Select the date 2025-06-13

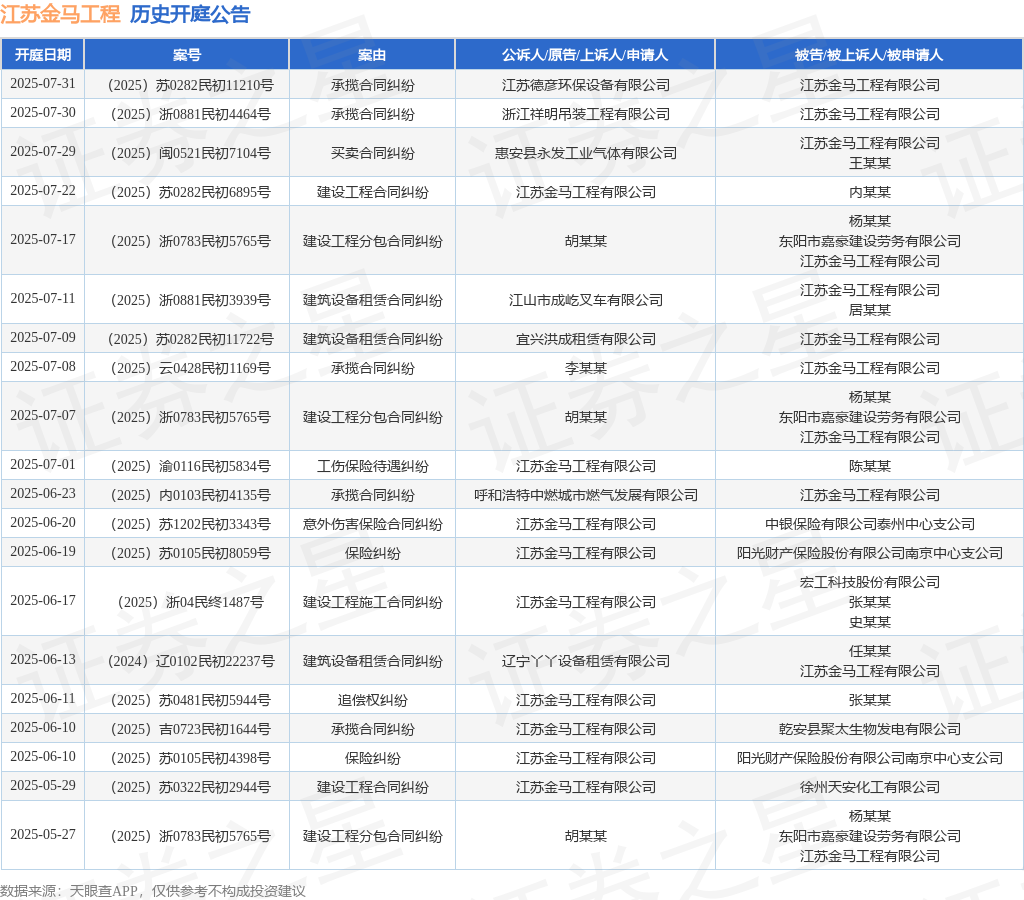pyautogui.click(x=43, y=660)
